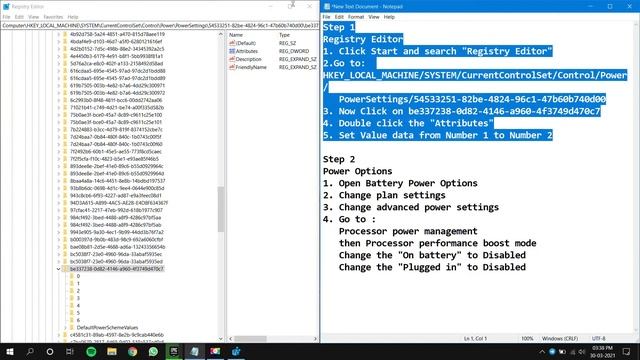Open Registry Editor File menu
The image size is (640, 360).
6,17
